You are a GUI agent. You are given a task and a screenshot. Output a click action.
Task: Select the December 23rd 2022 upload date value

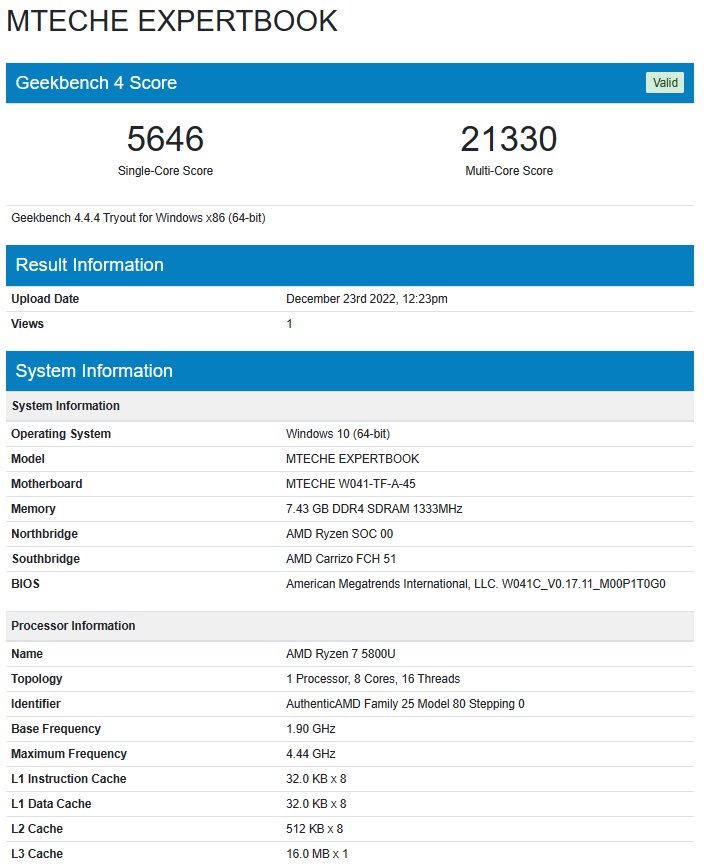pos(366,299)
